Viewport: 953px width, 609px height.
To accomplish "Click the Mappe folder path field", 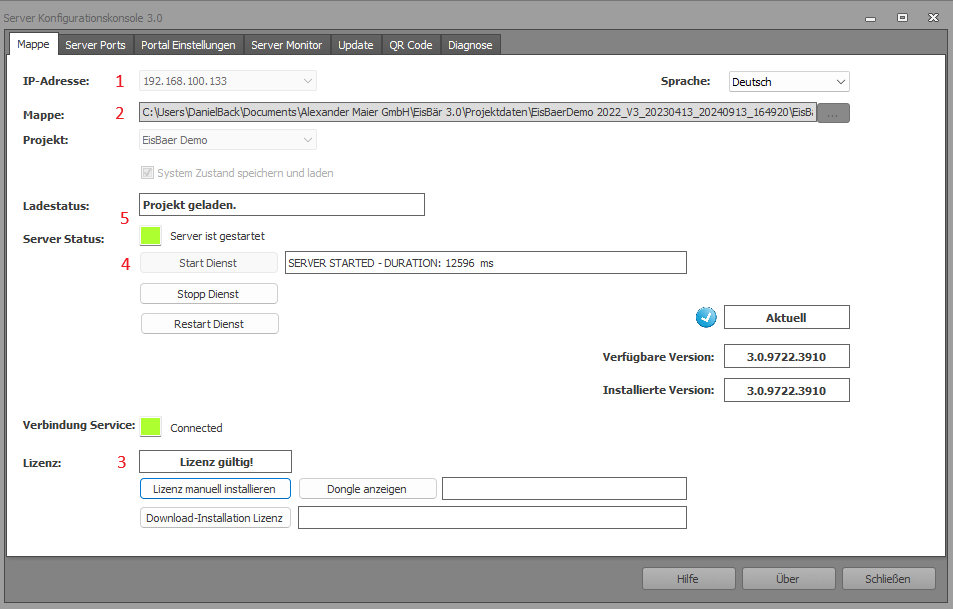I will point(478,112).
